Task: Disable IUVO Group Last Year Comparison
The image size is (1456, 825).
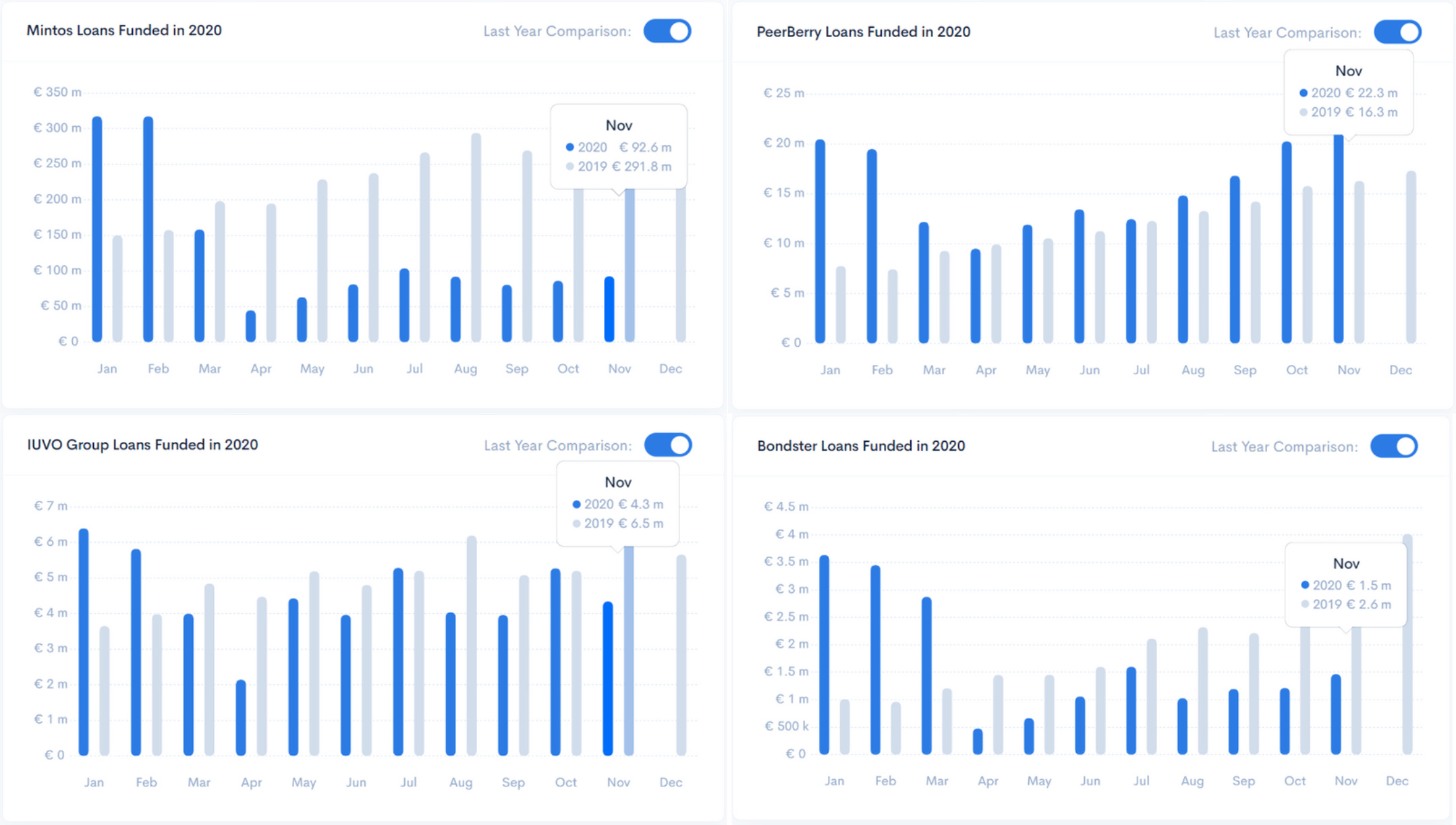Action: 667,445
